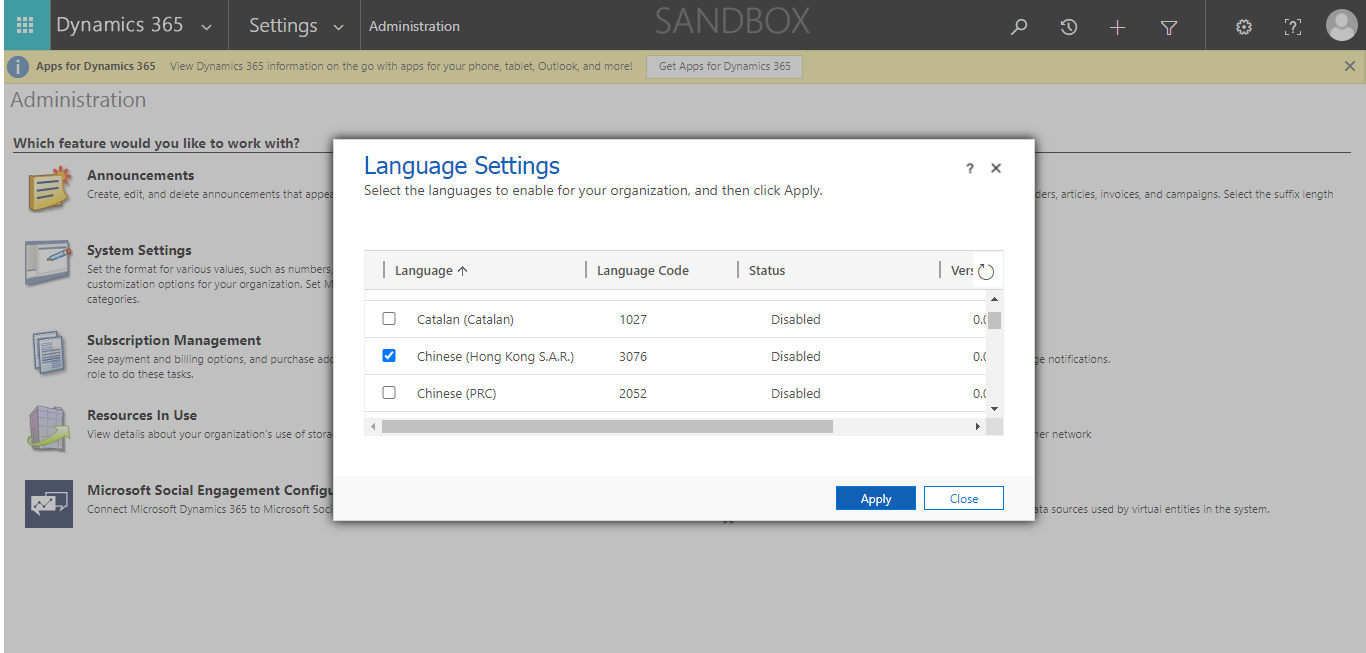Check the Chinese (PRC) checkbox
The width and height of the screenshot is (1366, 653).
(x=389, y=393)
